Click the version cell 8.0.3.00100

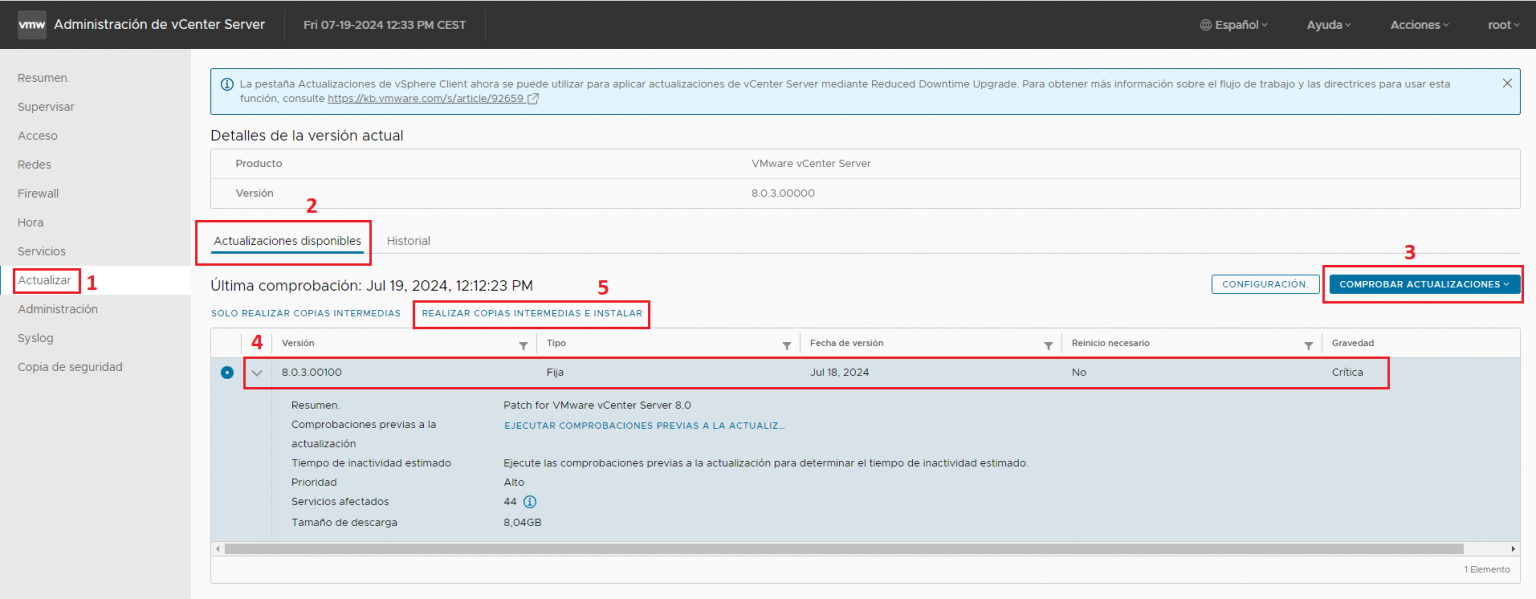311,373
